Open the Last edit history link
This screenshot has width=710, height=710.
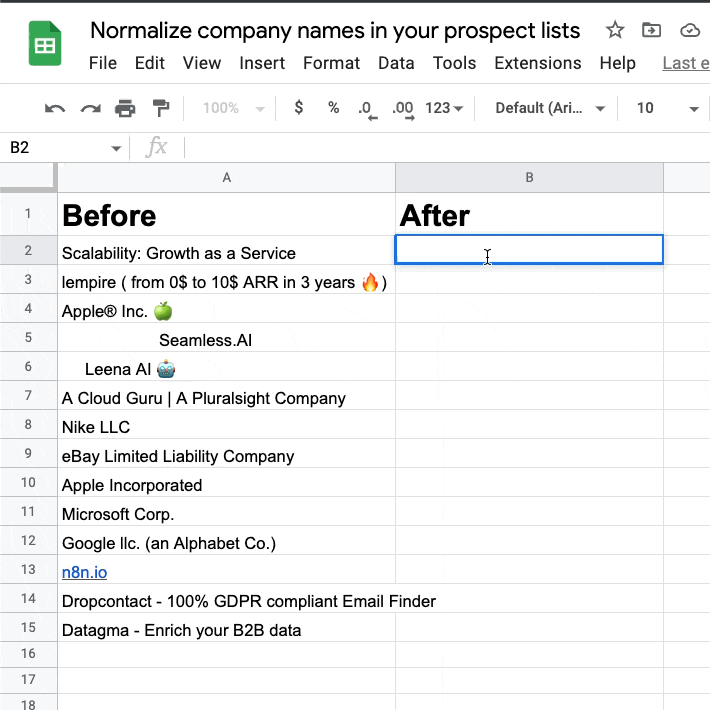click(x=686, y=63)
